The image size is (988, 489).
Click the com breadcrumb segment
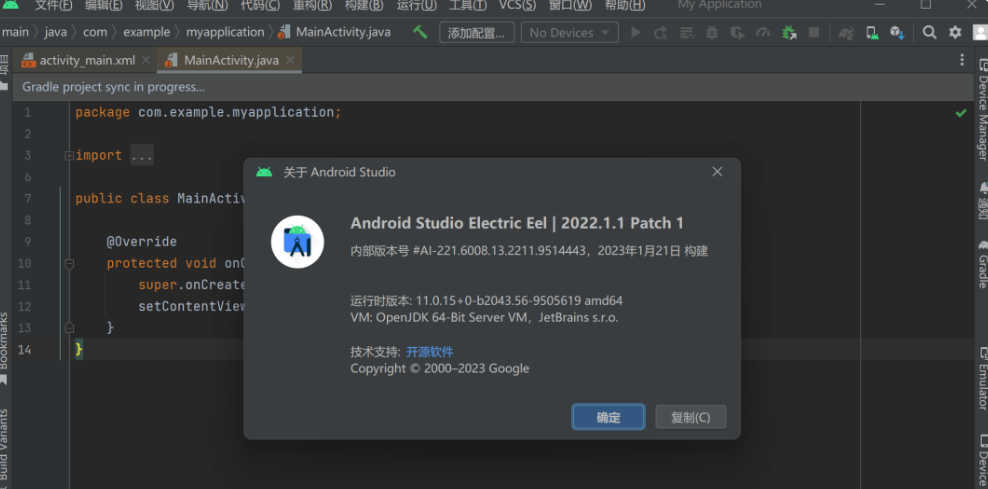(95, 32)
